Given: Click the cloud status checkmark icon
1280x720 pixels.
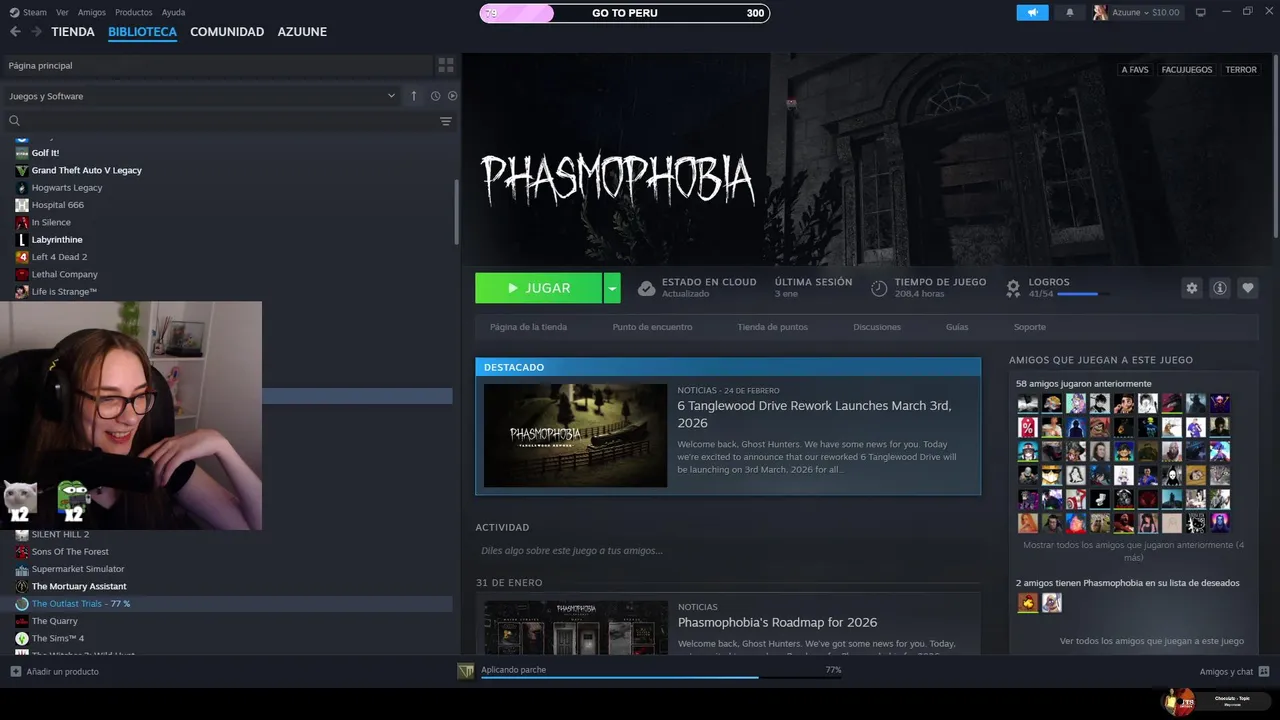Looking at the screenshot, I should click(x=647, y=288).
